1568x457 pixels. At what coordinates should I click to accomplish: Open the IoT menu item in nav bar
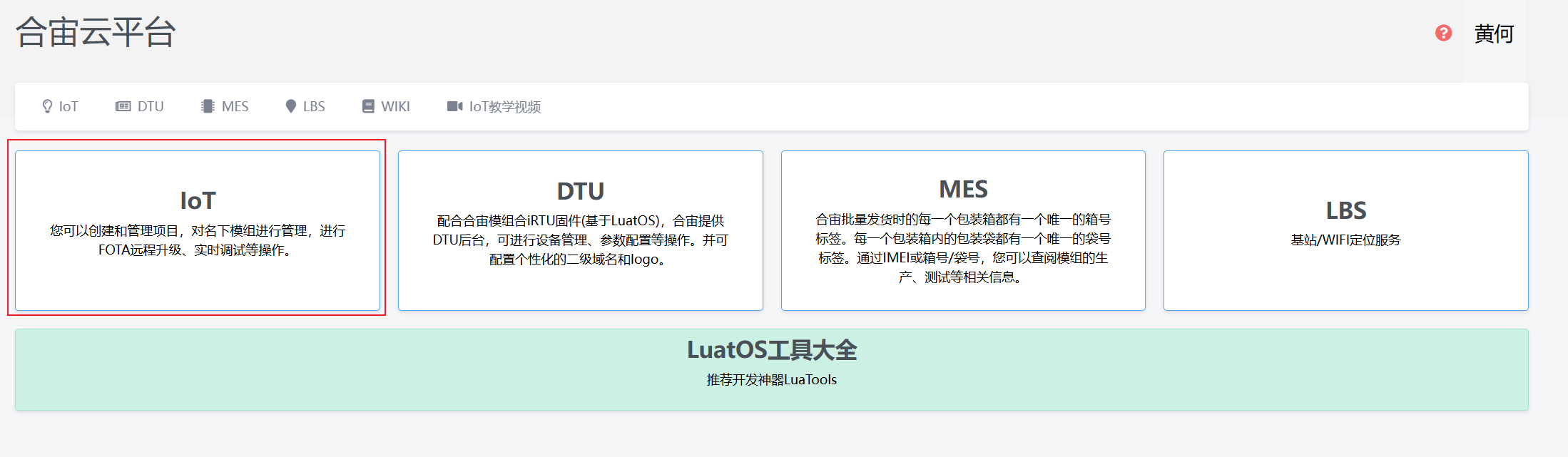[60, 106]
